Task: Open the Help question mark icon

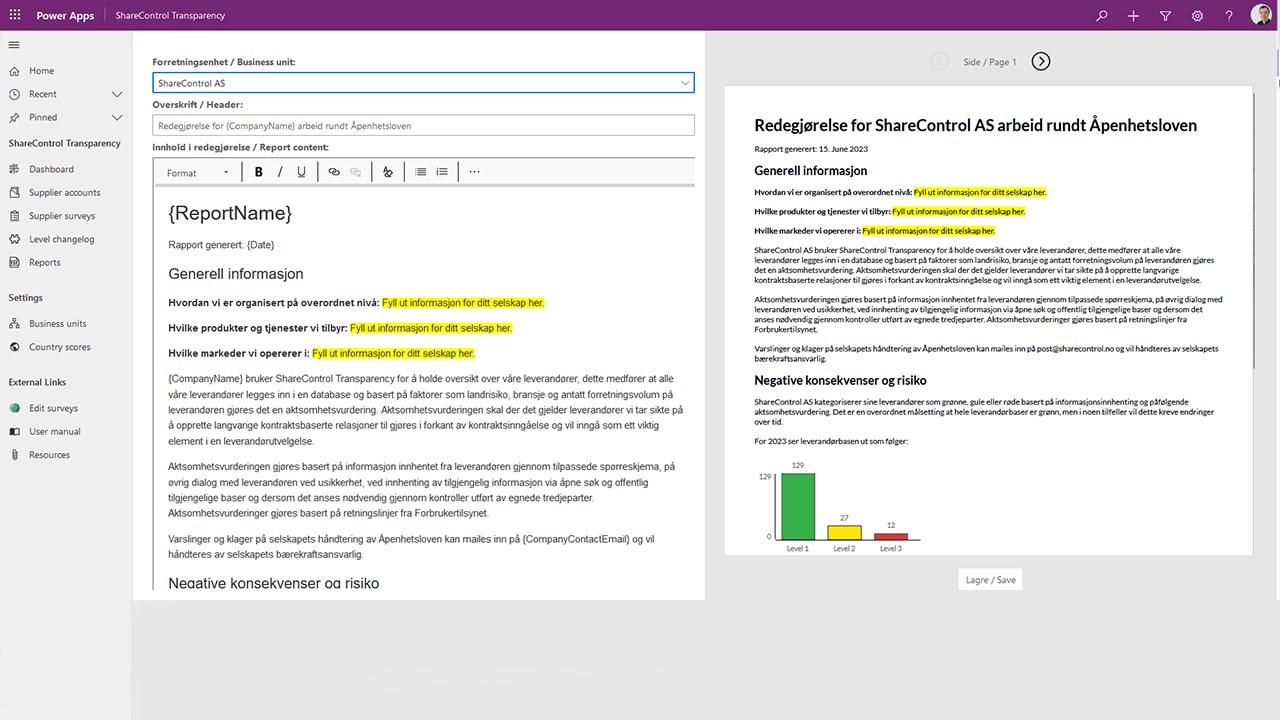Action: (x=1229, y=16)
